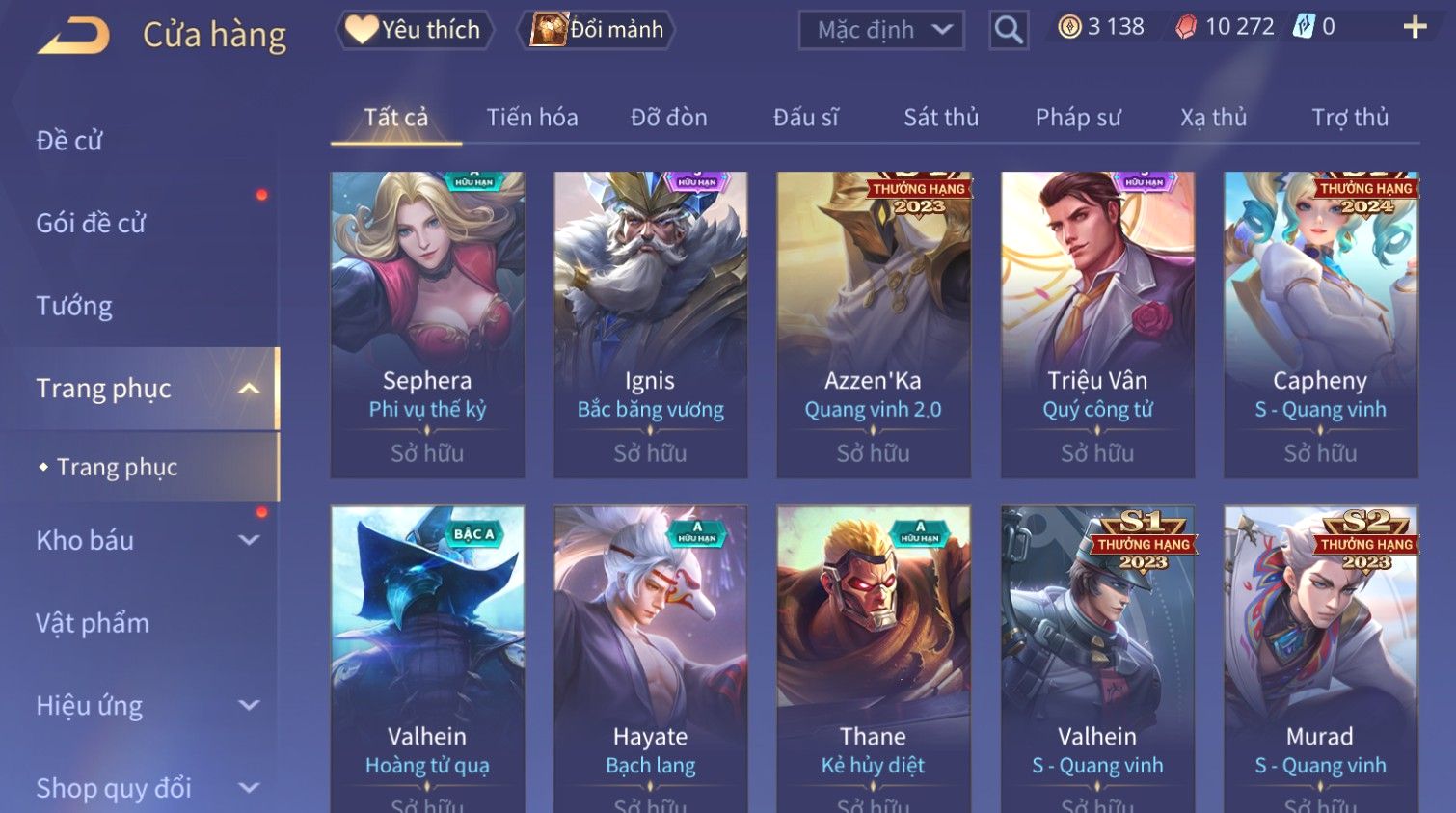The width and height of the screenshot is (1456, 813).
Task: Select Triệu Vân Quý công tử skin
Action: pos(1097,325)
